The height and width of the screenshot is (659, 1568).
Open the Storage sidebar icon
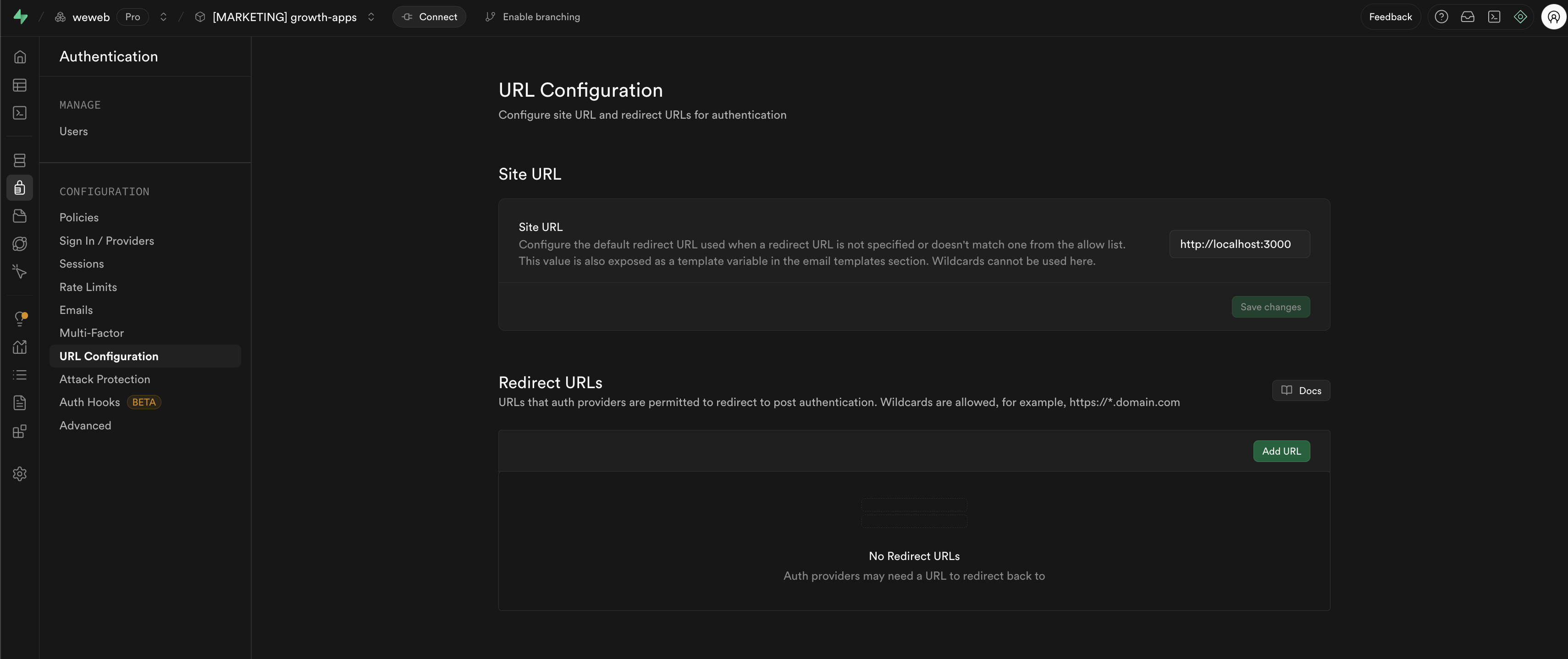pos(19,216)
